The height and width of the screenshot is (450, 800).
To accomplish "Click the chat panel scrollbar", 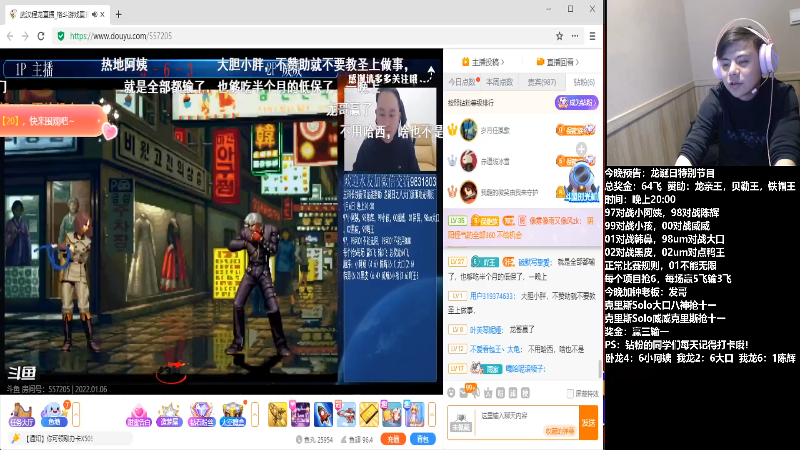I will tap(599, 369).
